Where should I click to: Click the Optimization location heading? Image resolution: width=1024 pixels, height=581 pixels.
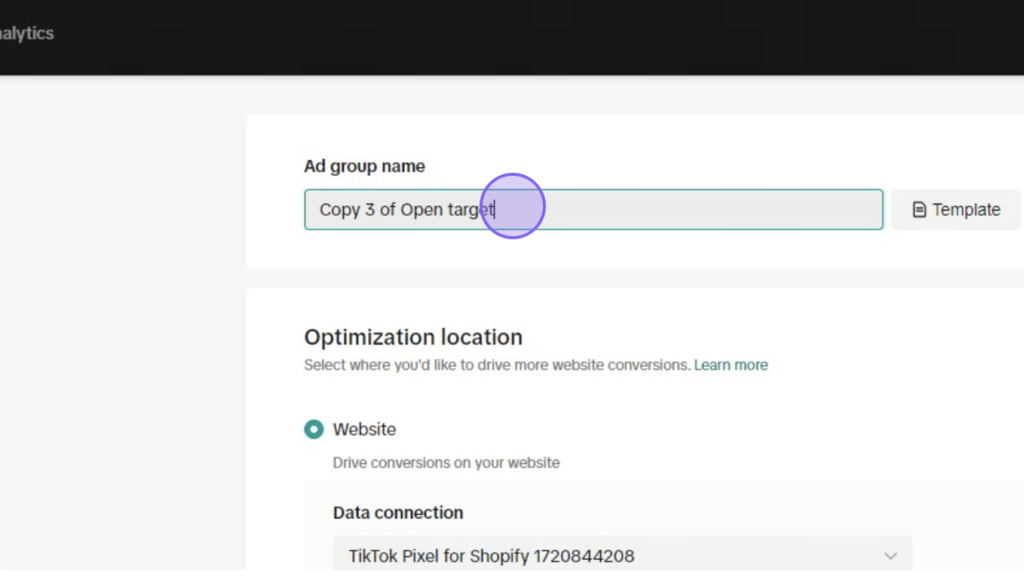coord(413,338)
